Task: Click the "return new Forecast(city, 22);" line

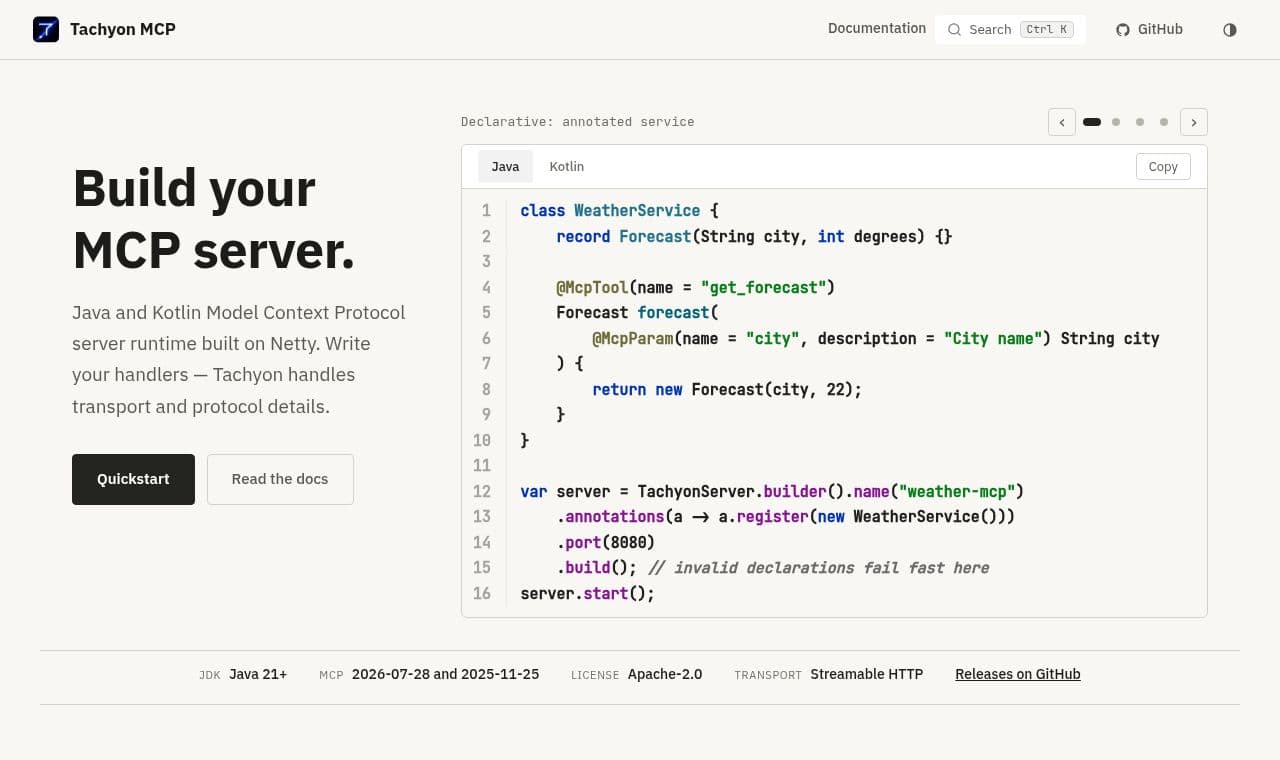Action: (727, 390)
